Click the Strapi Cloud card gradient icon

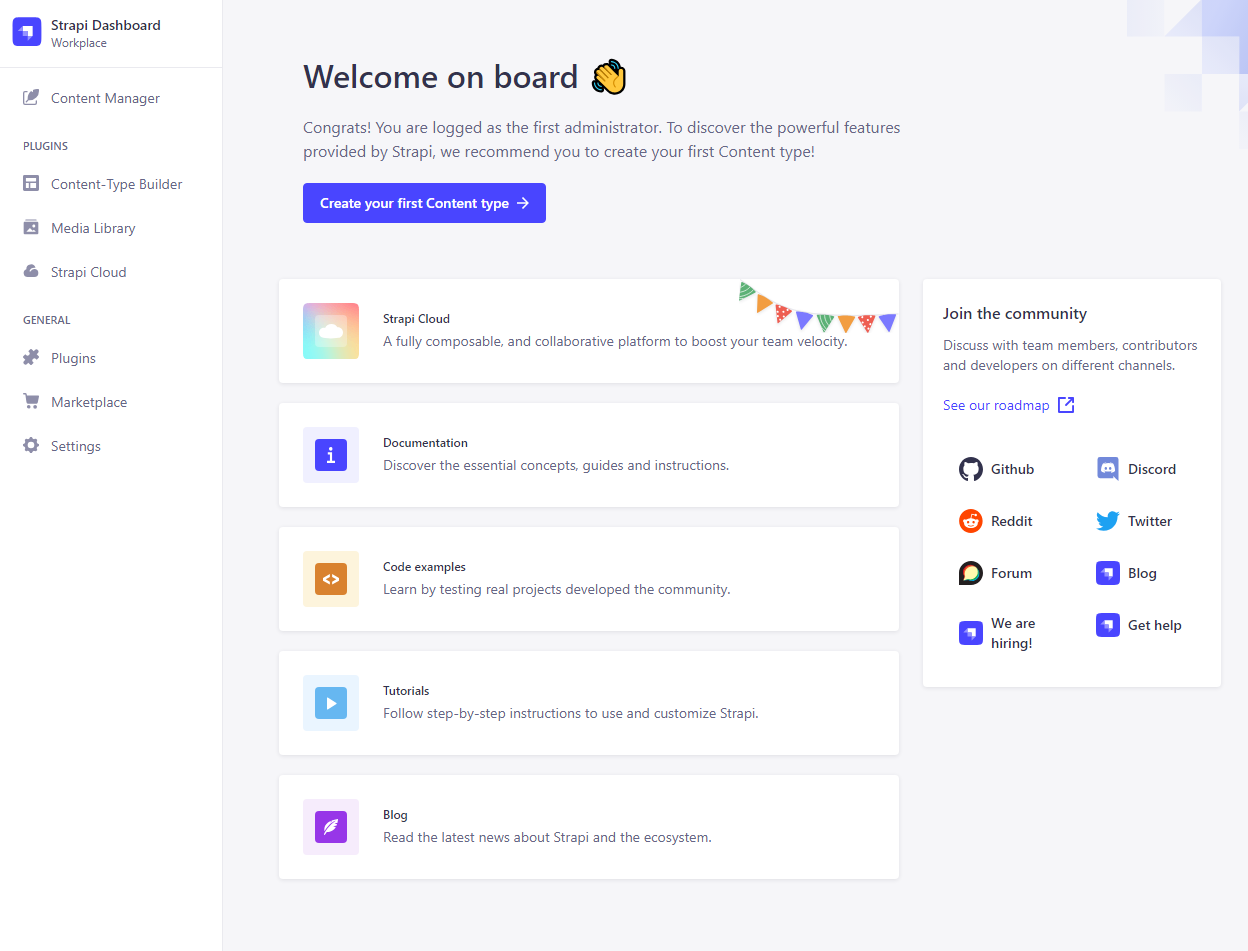[331, 331]
